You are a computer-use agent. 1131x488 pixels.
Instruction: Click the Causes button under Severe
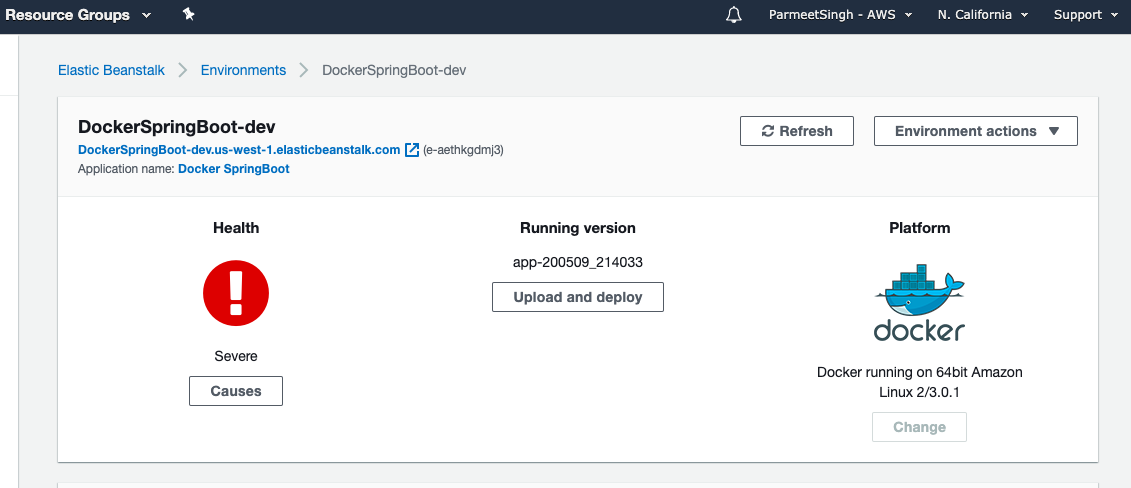(236, 391)
